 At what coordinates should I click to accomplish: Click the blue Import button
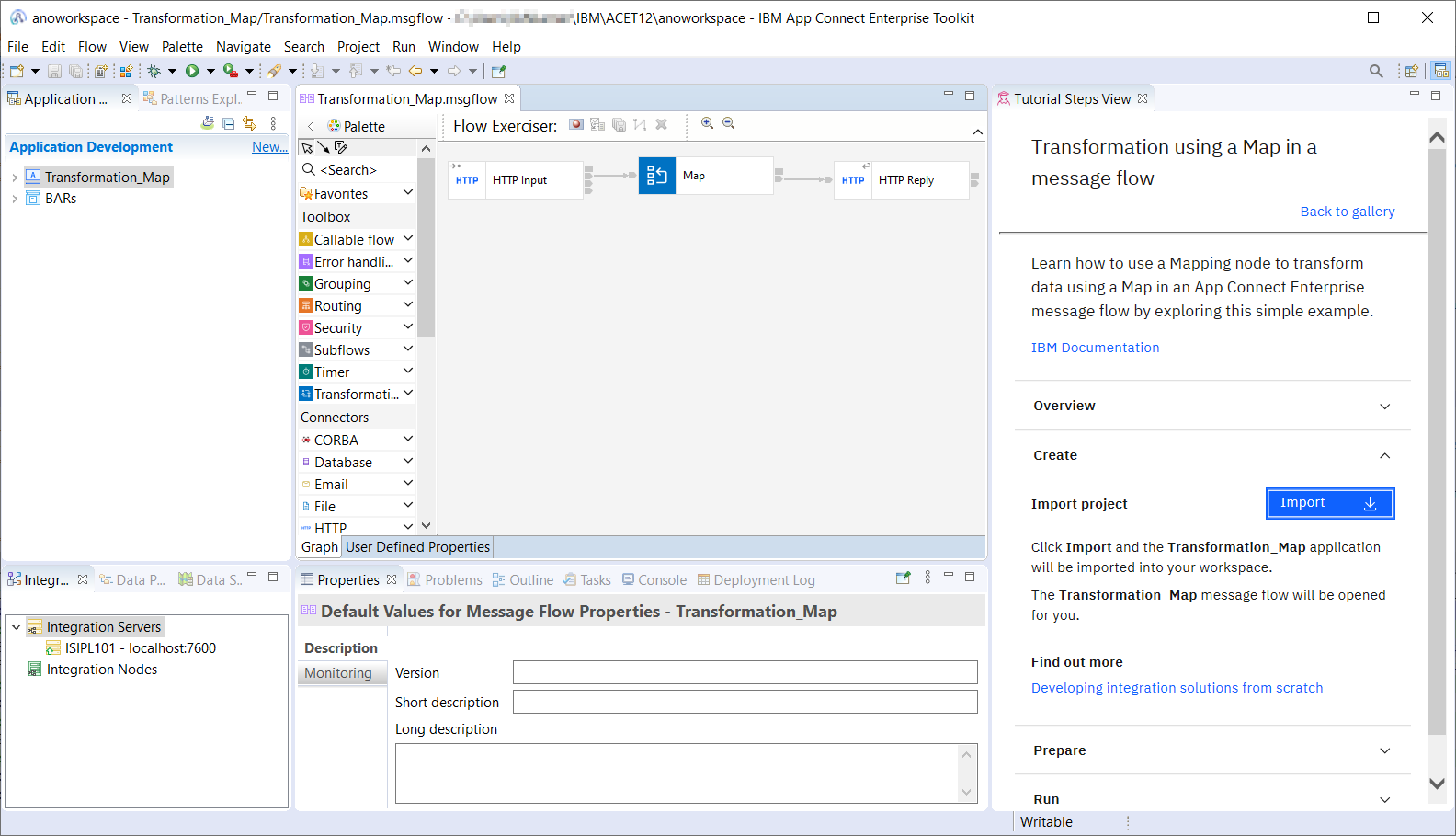pyautogui.click(x=1330, y=503)
